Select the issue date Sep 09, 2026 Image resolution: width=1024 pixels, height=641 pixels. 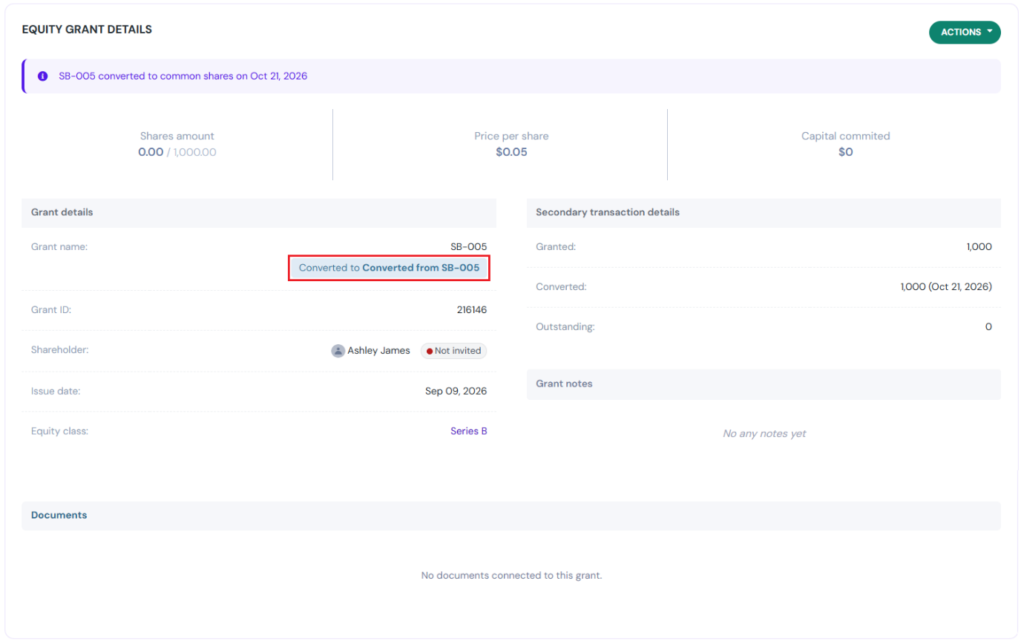456,391
